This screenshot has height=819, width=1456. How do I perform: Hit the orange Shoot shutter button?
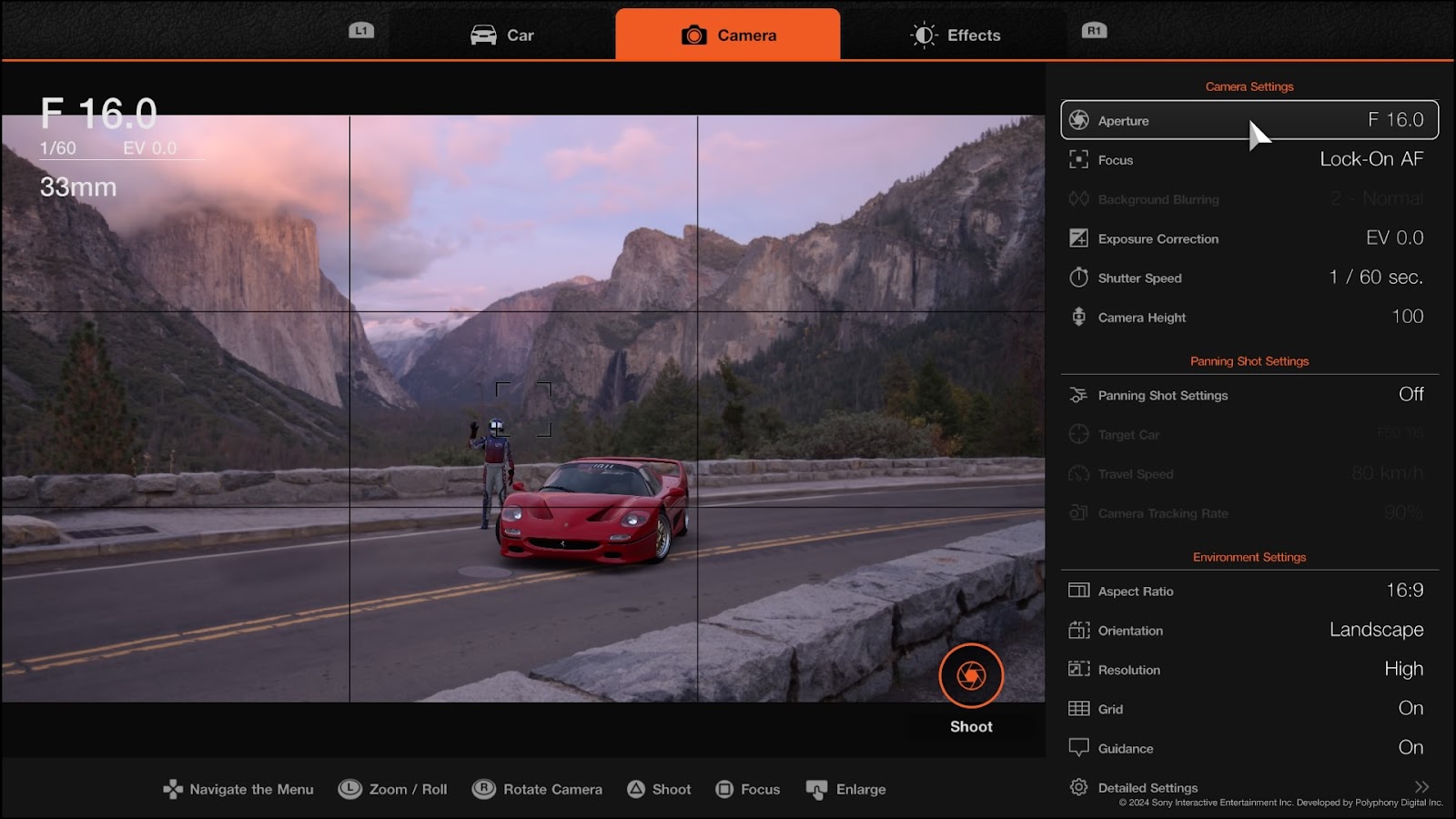point(971,676)
